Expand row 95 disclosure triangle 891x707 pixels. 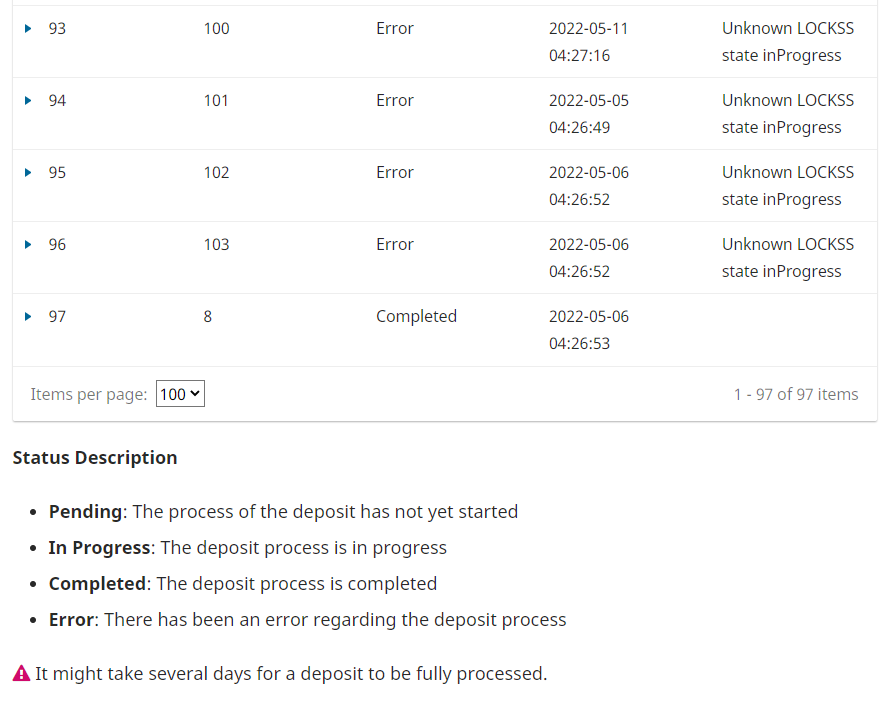(x=28, y=172)
